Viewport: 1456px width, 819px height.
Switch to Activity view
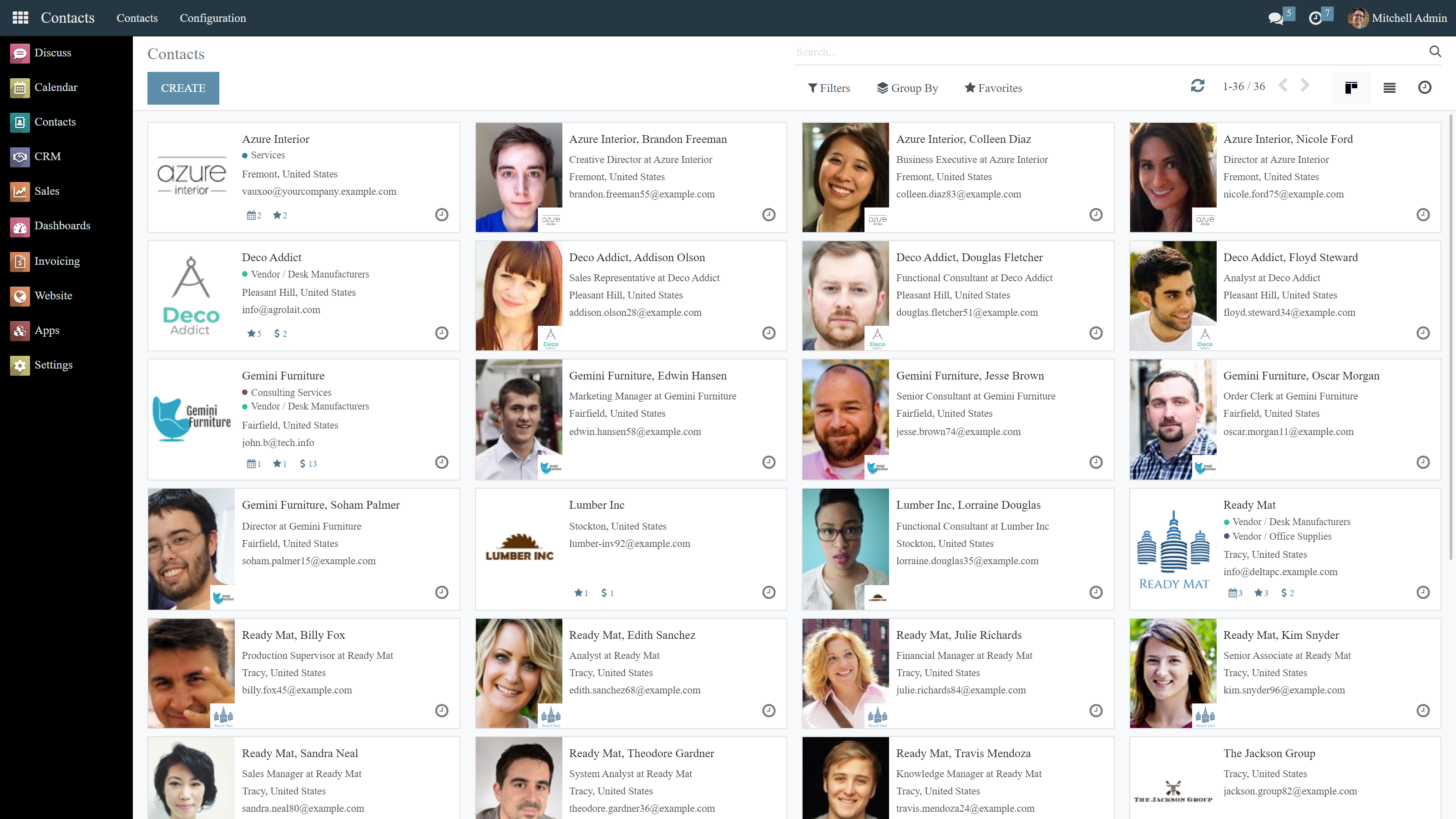1424,88
